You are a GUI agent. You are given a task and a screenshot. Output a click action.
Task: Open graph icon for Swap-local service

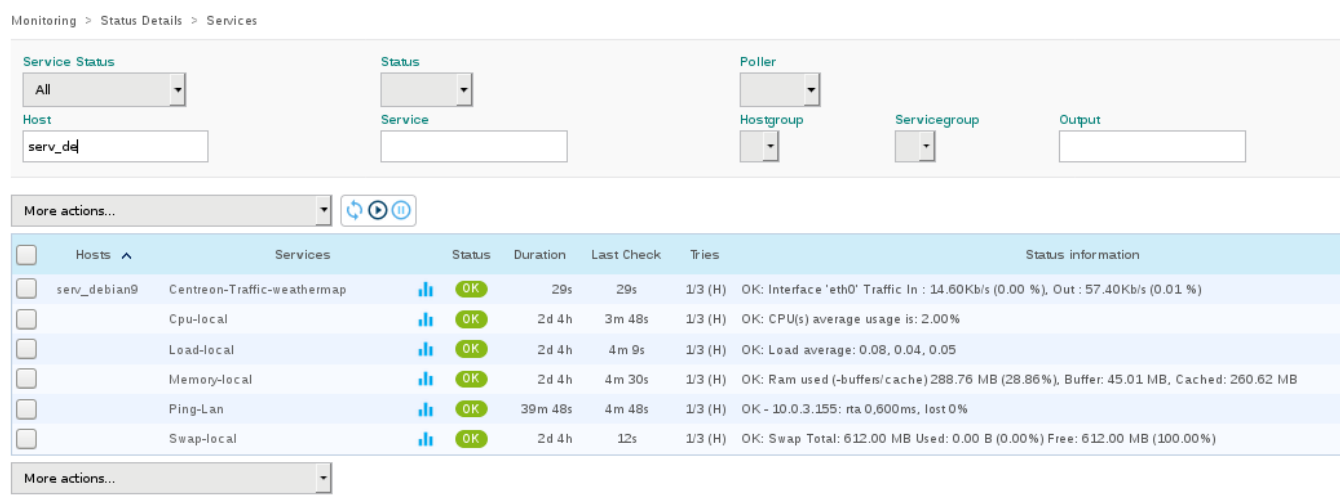pyautogui.click(x=425, y=439)
